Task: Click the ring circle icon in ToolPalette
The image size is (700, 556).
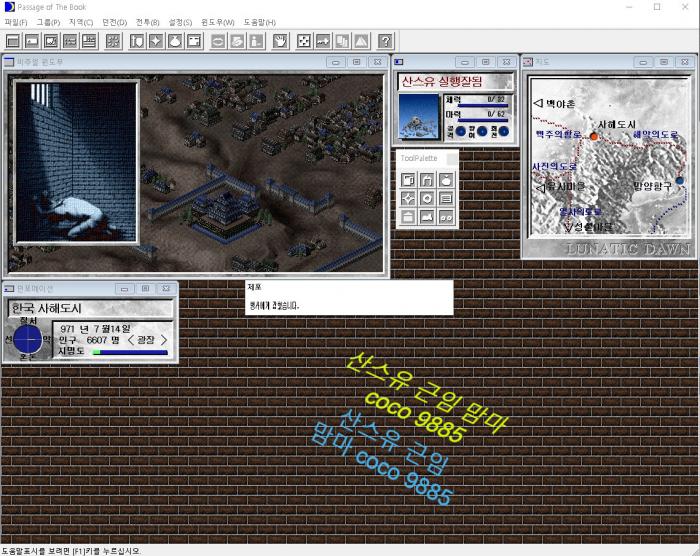Action: tap(427, 198)
